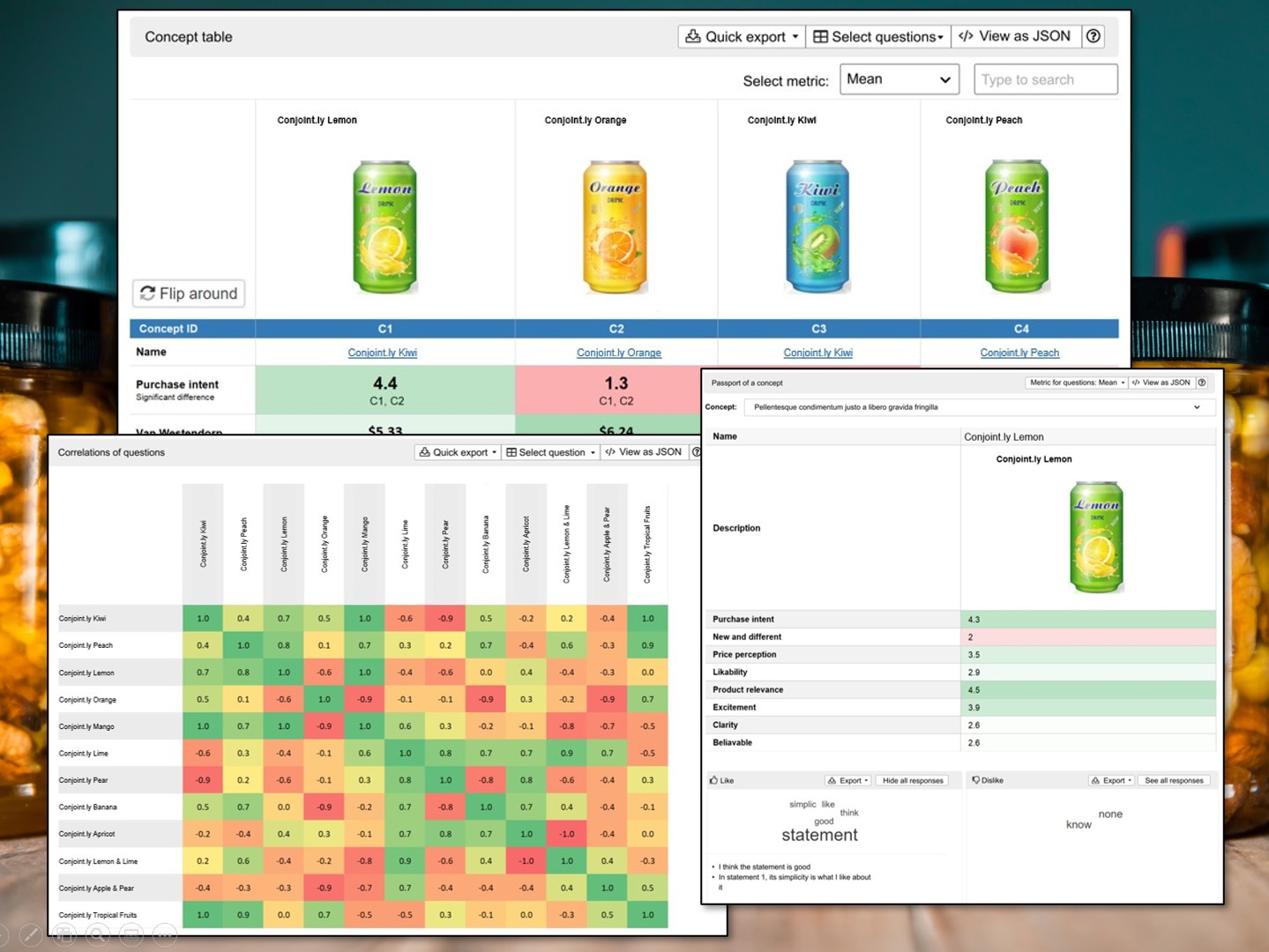Open Select questions menu in Concept table
Screen dimensions: 1269x952
pos(878,36)
